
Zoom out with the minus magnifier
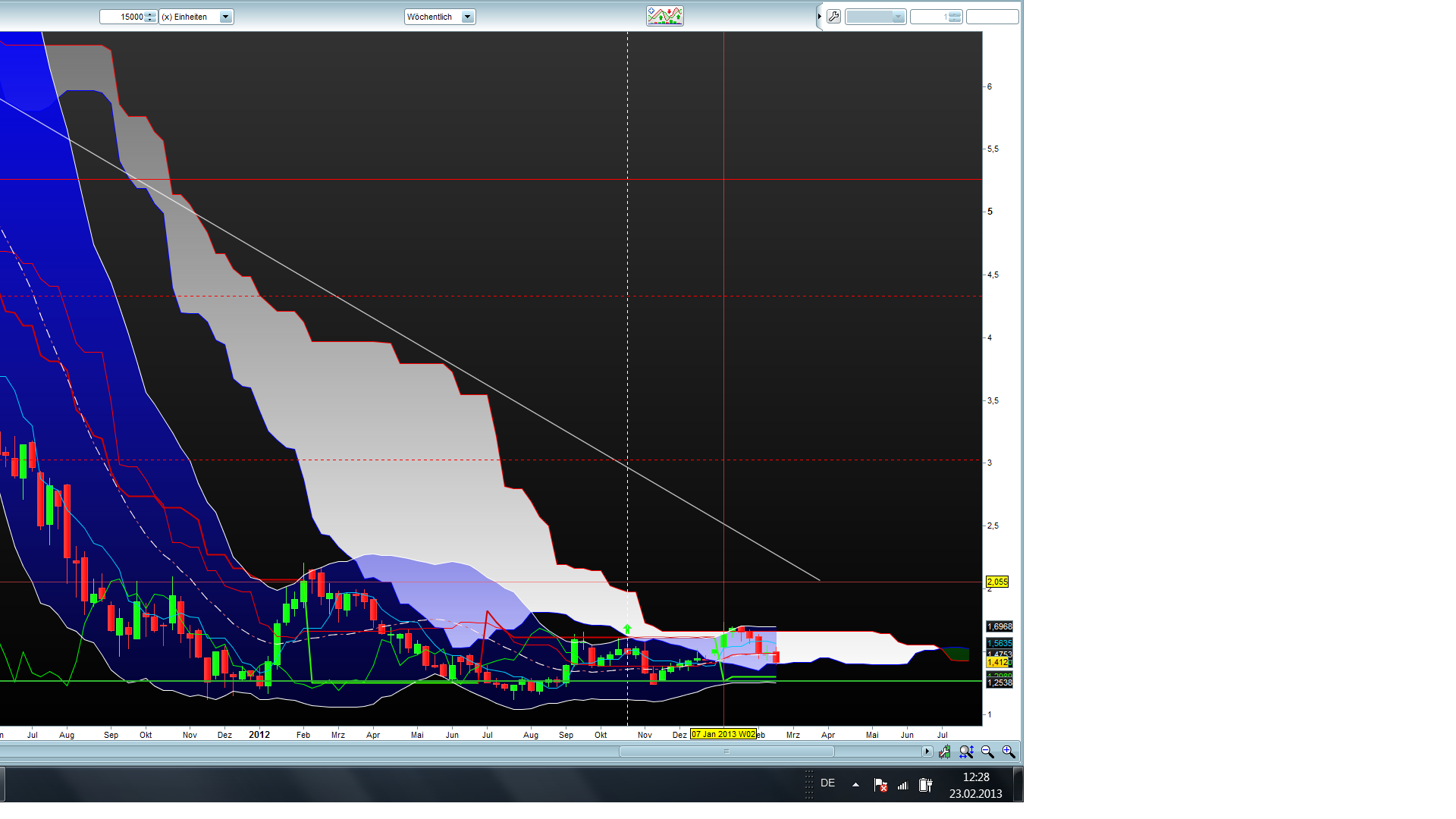[987, 752]
